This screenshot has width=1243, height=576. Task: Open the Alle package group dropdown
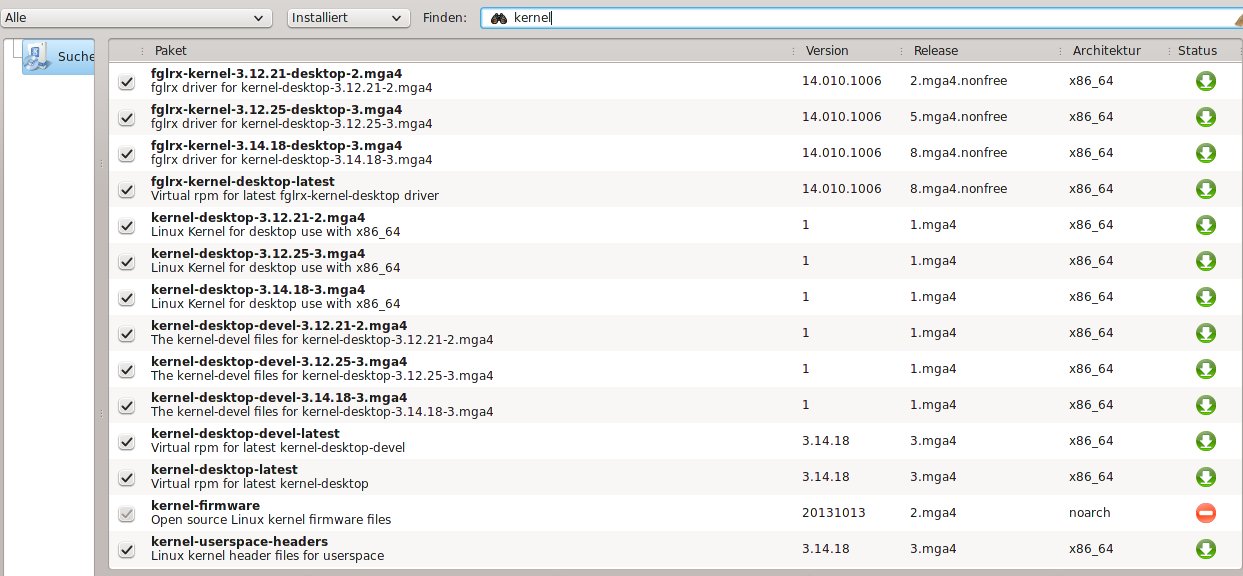[136, 18]
